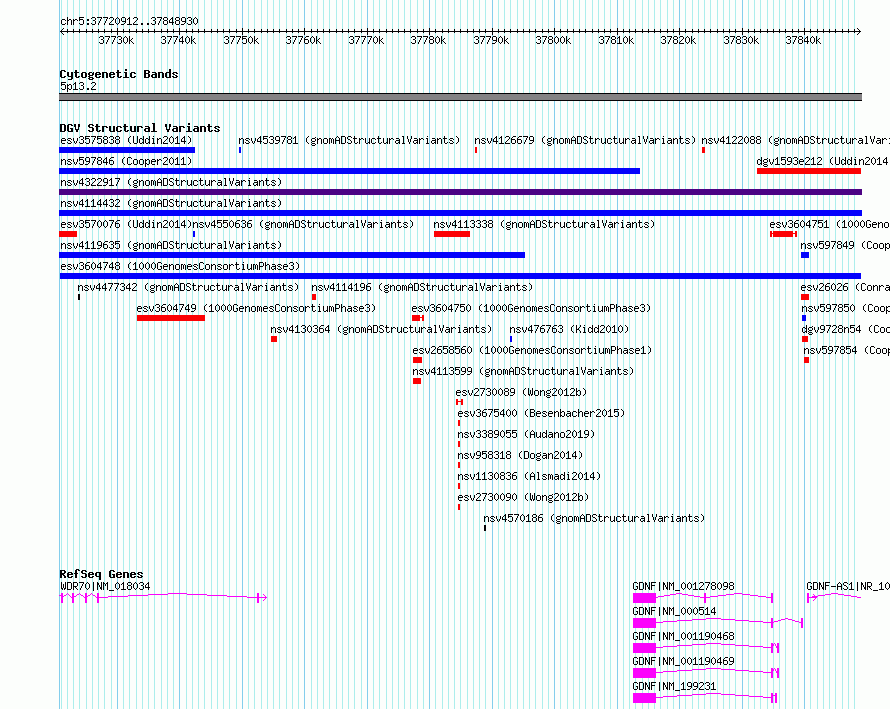Select the esv2658560 (1000GenomesConsortiumPhase1) label
The height and width of the screenshot is (709, 890).
(532, 350)
